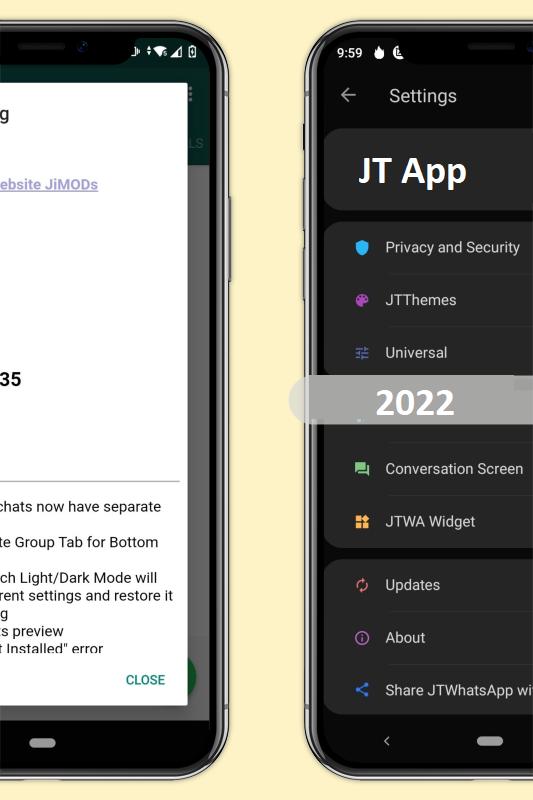Tap the 'chats now have separate' changelog line
The width and height of the screenshot is (533, 800).
coord(80,507)
